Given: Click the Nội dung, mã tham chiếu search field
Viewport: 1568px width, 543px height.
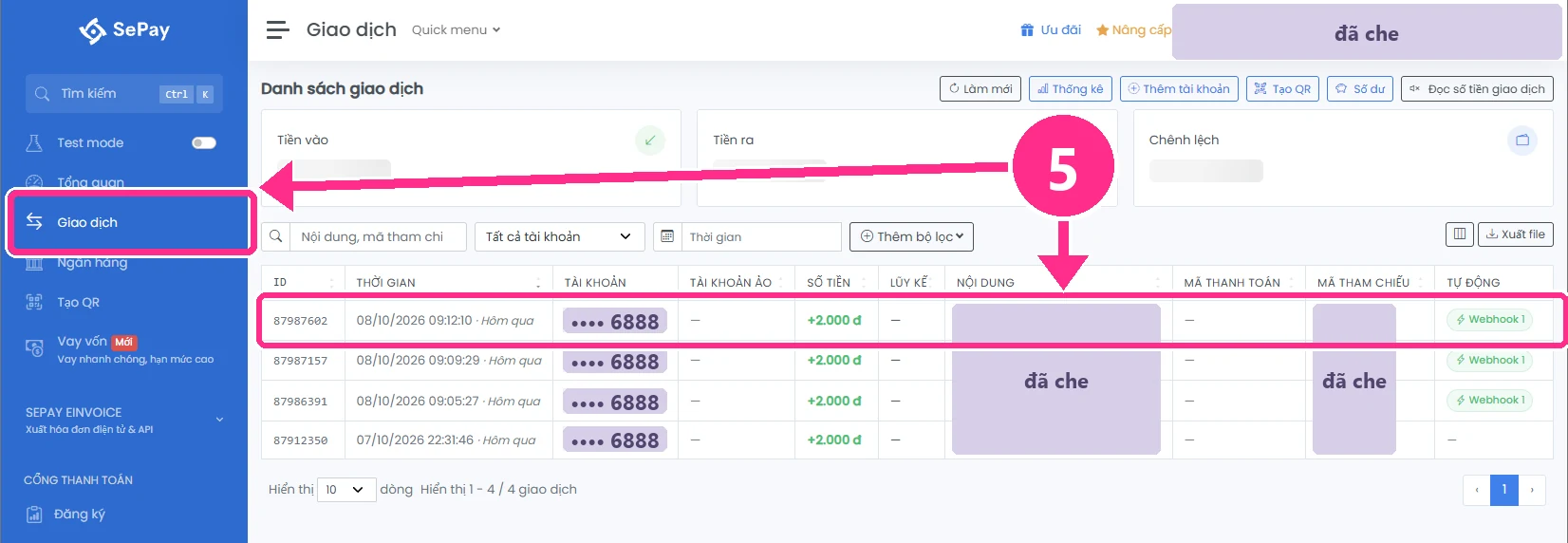Looking at the screenshot, I should tap(379, 236).
